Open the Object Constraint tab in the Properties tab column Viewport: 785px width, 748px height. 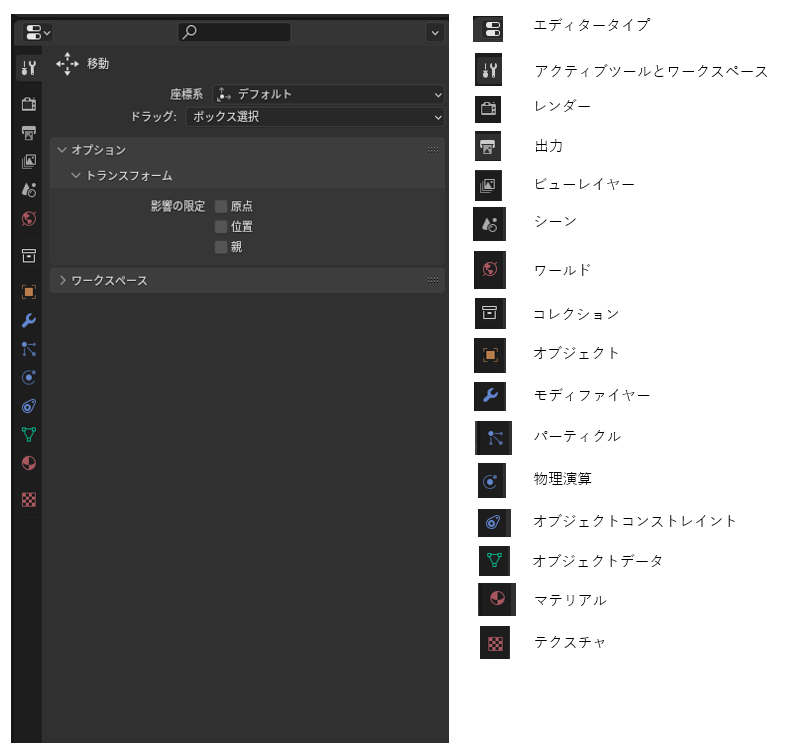coord(29,406)
